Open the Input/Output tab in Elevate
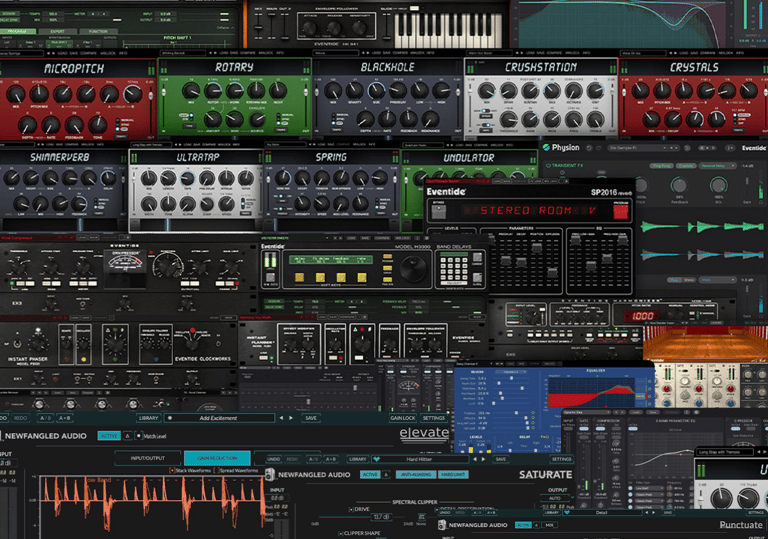This screenshot has width=768, height=539. 147,458
